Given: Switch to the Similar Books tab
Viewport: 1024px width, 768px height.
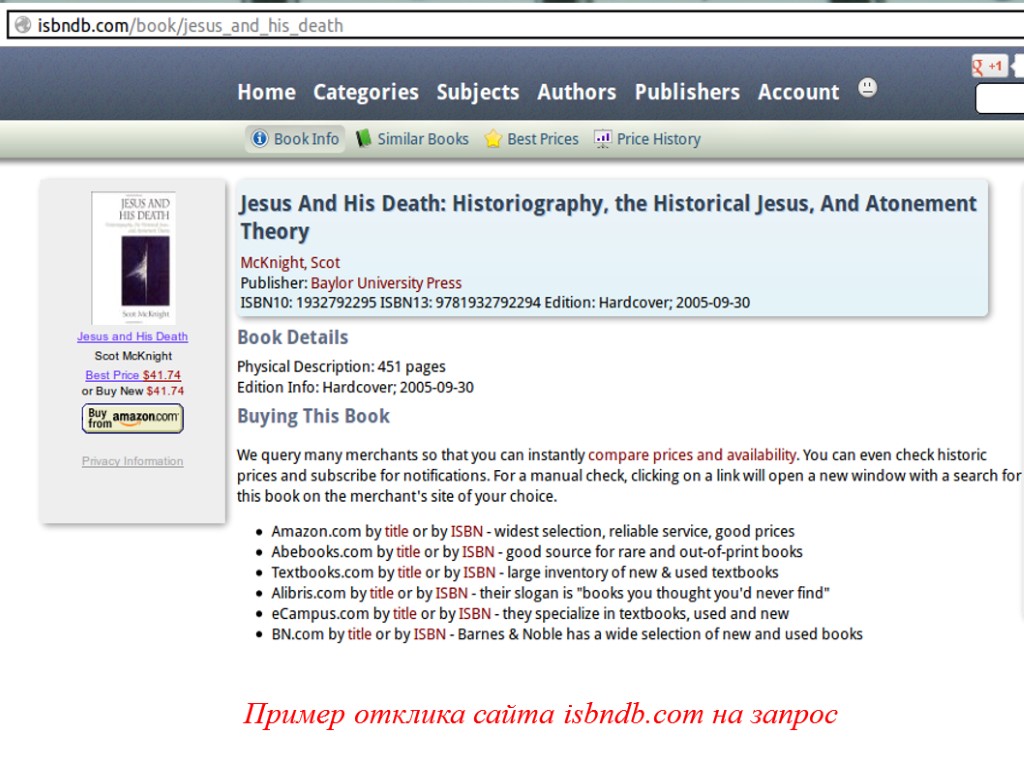Looking at the screenshot, I should (412, 138).
